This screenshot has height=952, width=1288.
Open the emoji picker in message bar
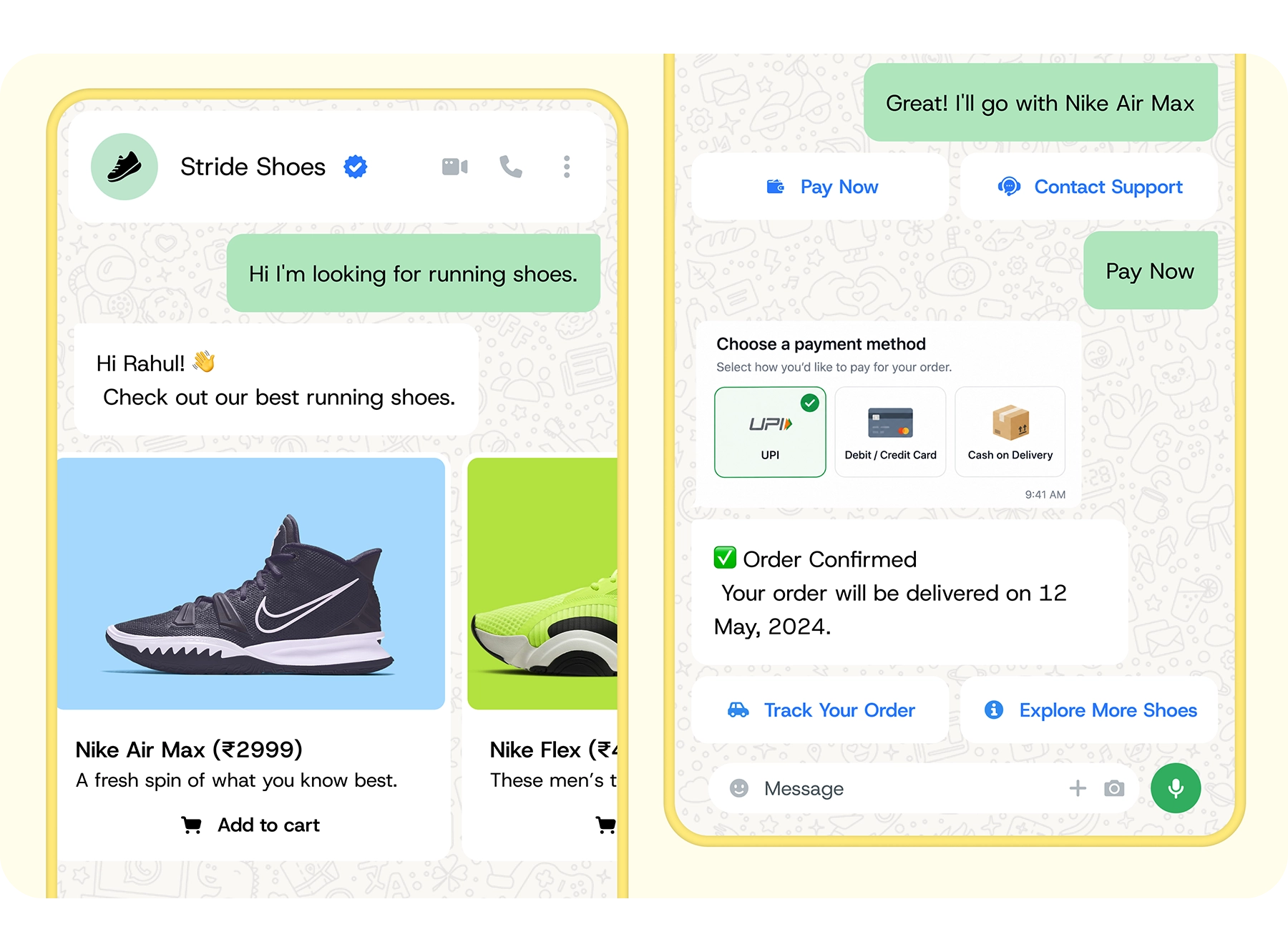pos(739,788)
